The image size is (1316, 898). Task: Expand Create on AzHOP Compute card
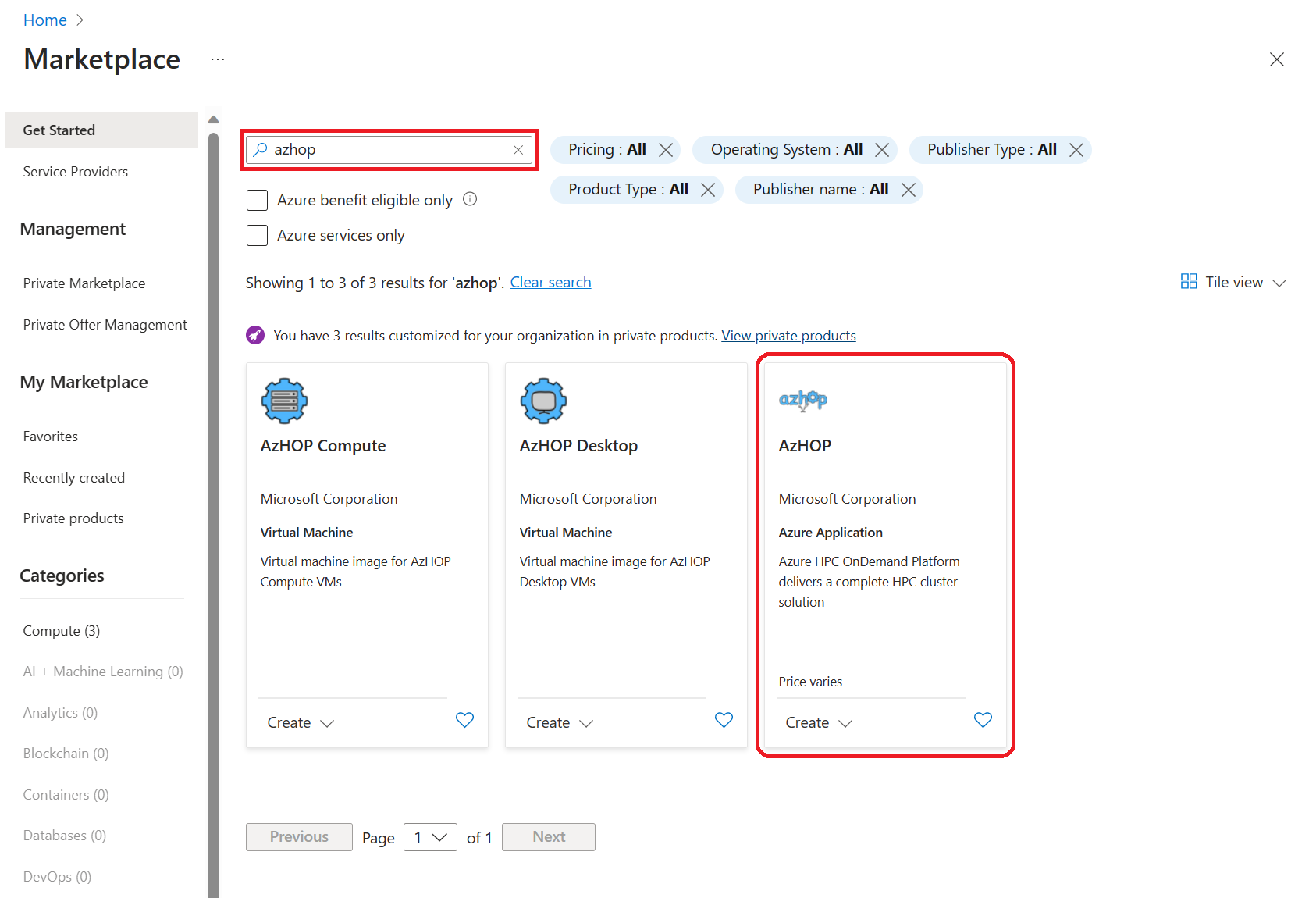[301, 723]
